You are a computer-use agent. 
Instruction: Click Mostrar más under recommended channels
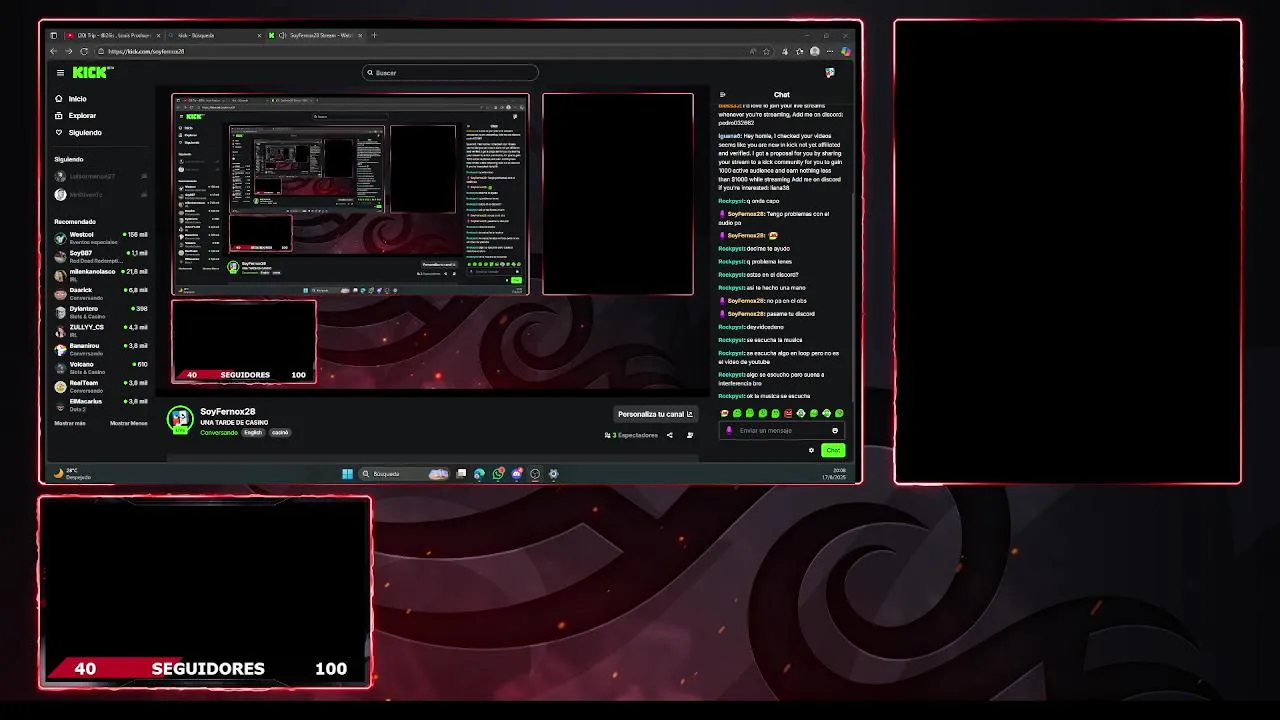pyautogui.click(x=70, y=423)
